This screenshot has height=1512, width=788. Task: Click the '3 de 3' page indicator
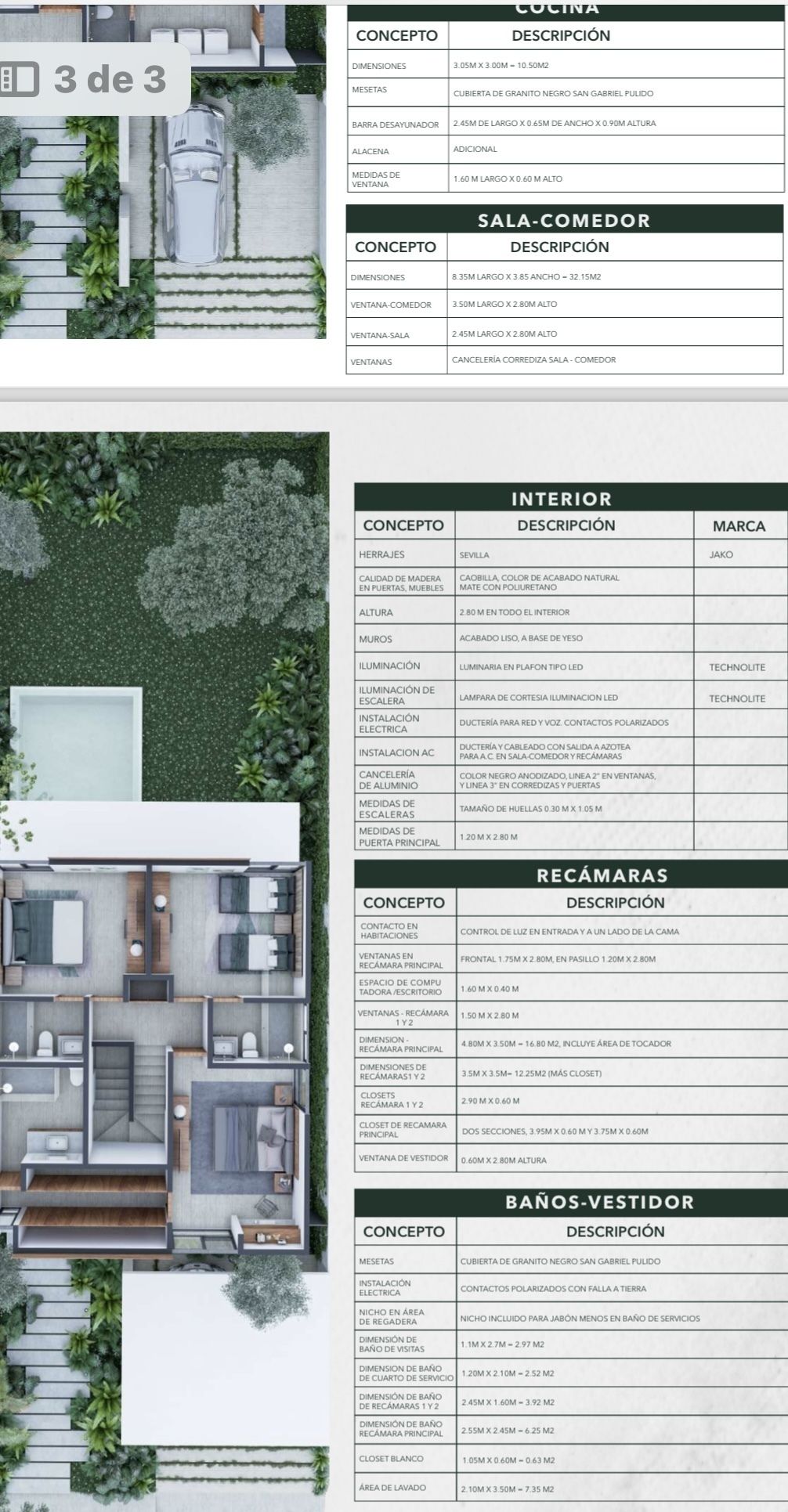(110, 79)
